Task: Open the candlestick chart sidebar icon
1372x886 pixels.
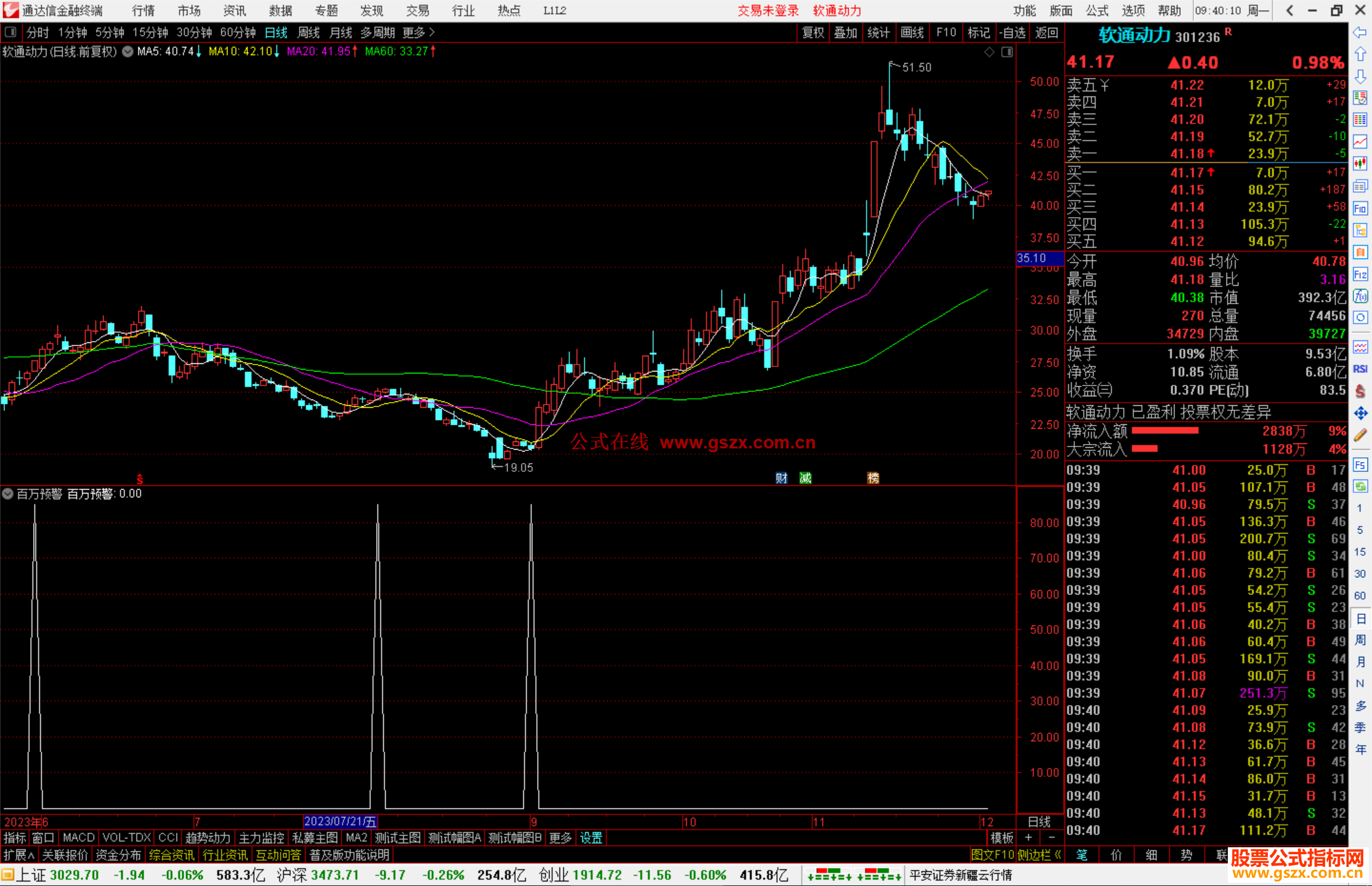Action: (1360, 164)
